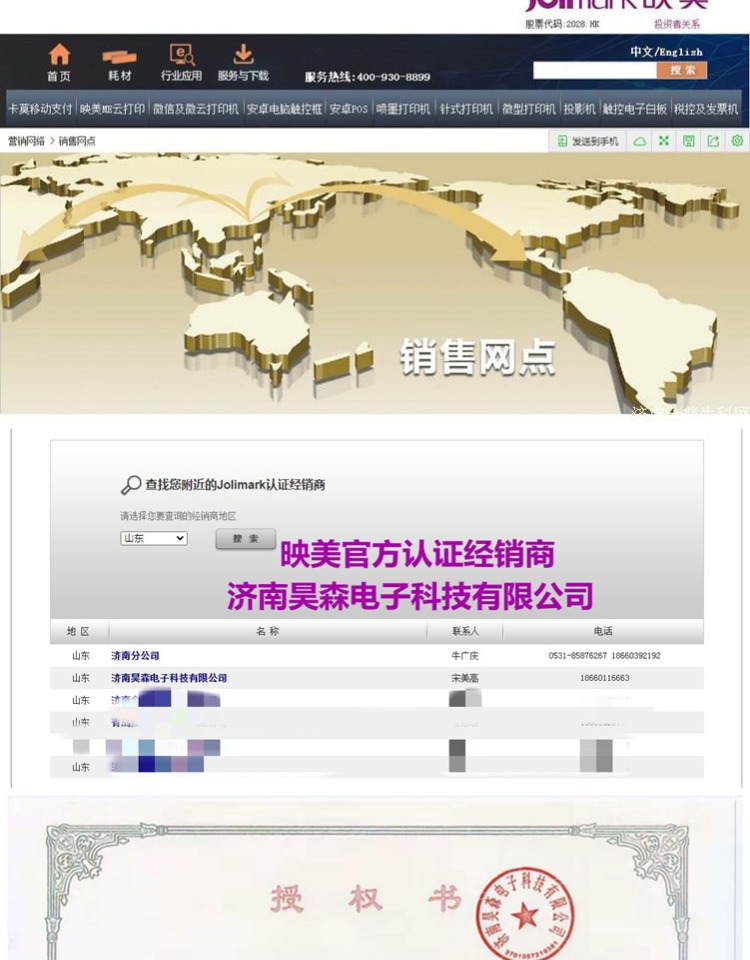Click the save disk icon in toolbar

coord(689,141)
